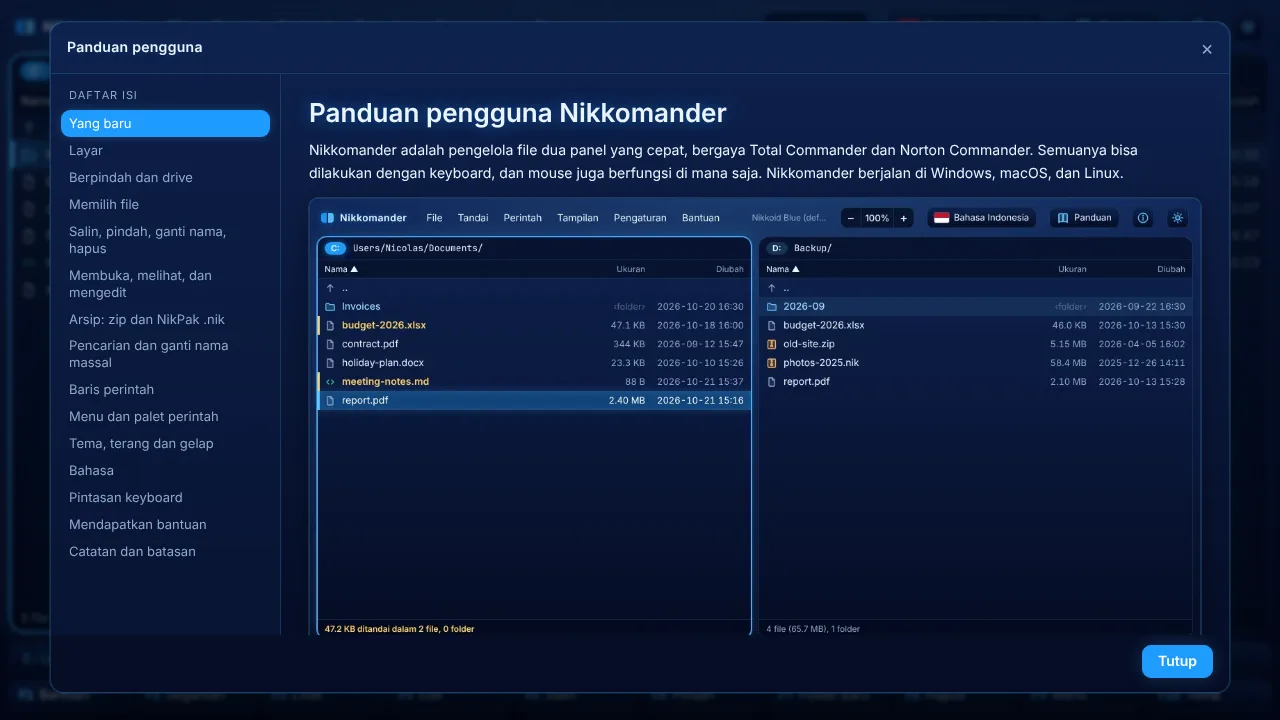This screenshot has width=1280, height=720.
Task: Open the Bahasa Indonesia language selector
Action: (981, 218)
